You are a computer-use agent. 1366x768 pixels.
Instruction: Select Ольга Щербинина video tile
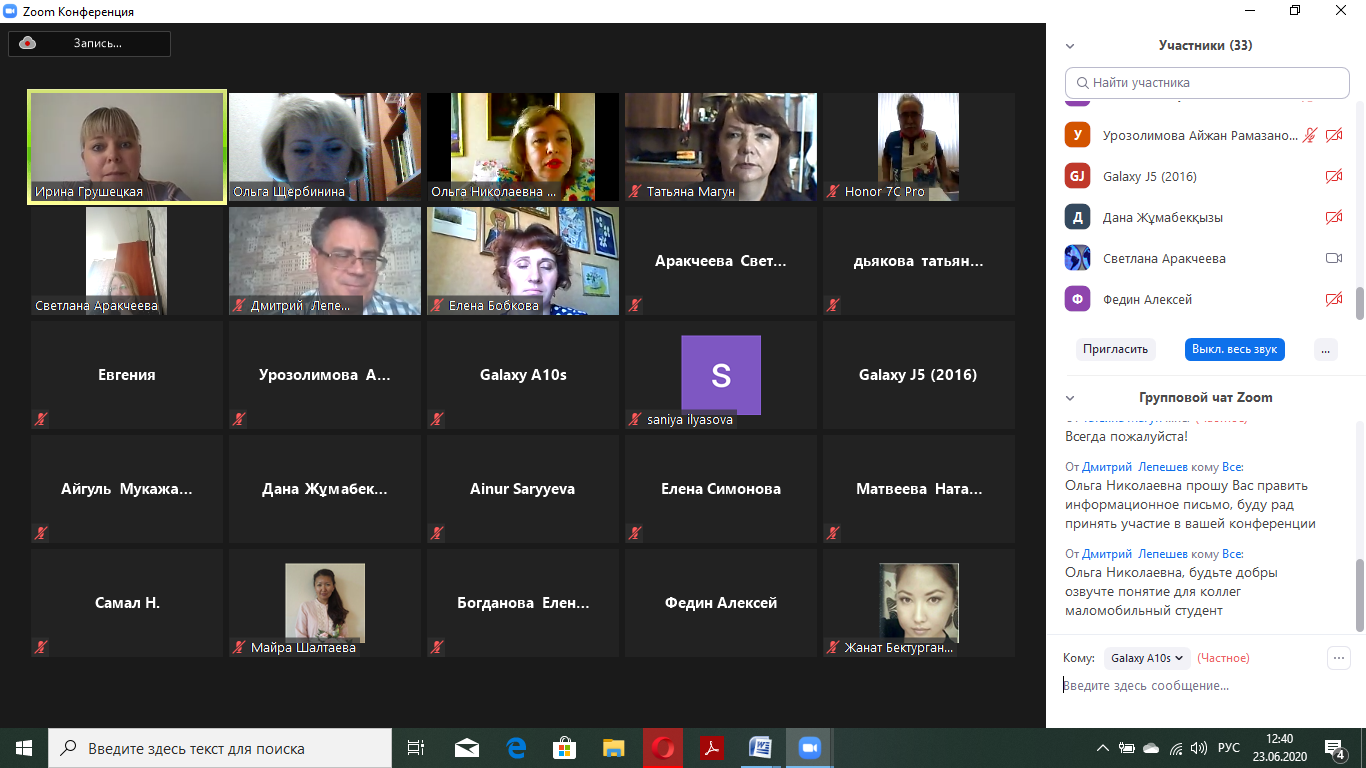coord(325,147)
